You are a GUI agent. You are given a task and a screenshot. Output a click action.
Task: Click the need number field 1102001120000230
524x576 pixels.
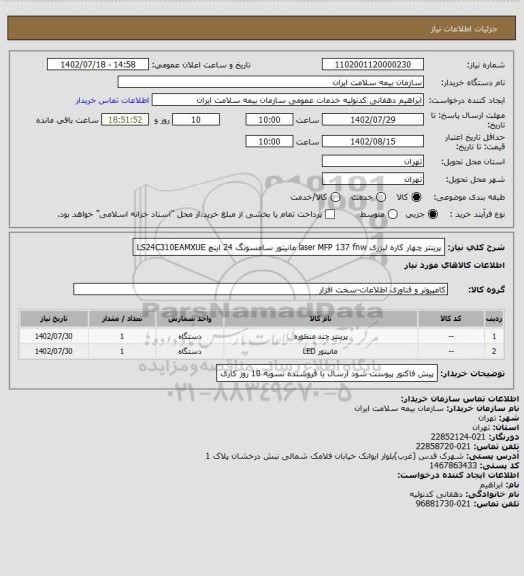(x=373, y=64)
